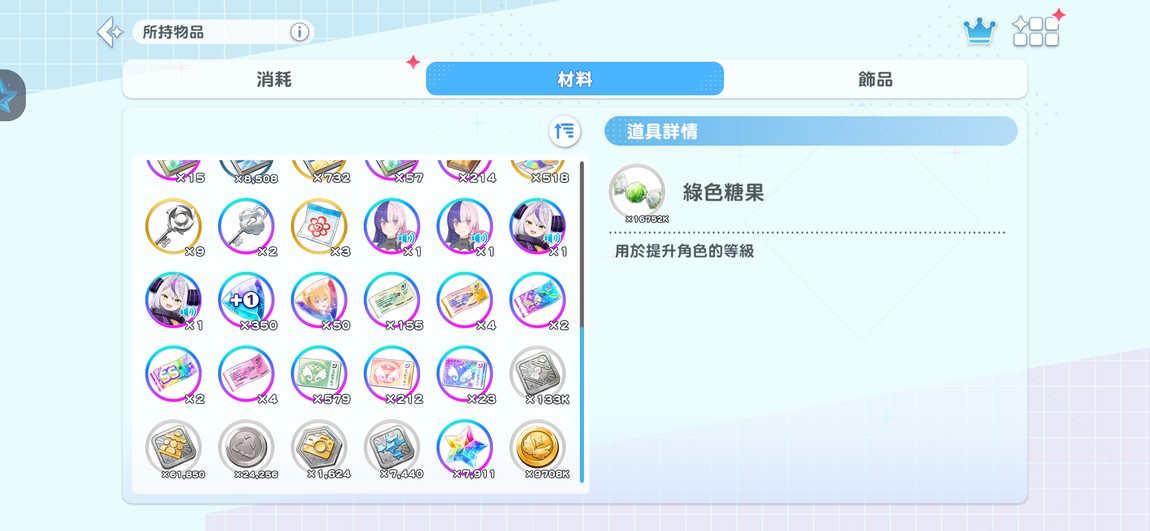Click the green candy icon in 道具詳情
This screenshot has height=531, width=1150.
(637, 192)
